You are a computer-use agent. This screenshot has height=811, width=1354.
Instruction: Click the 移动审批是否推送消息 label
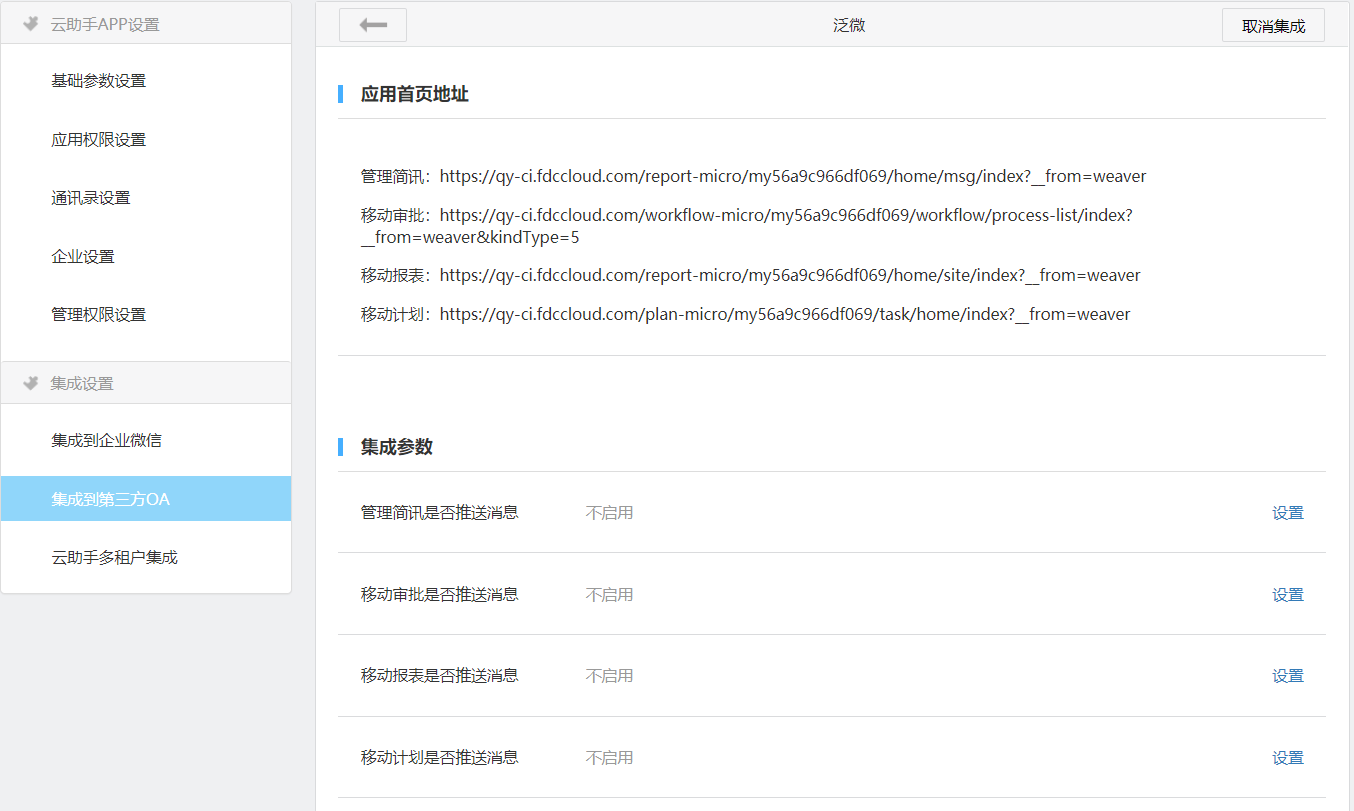coord(440,595)
